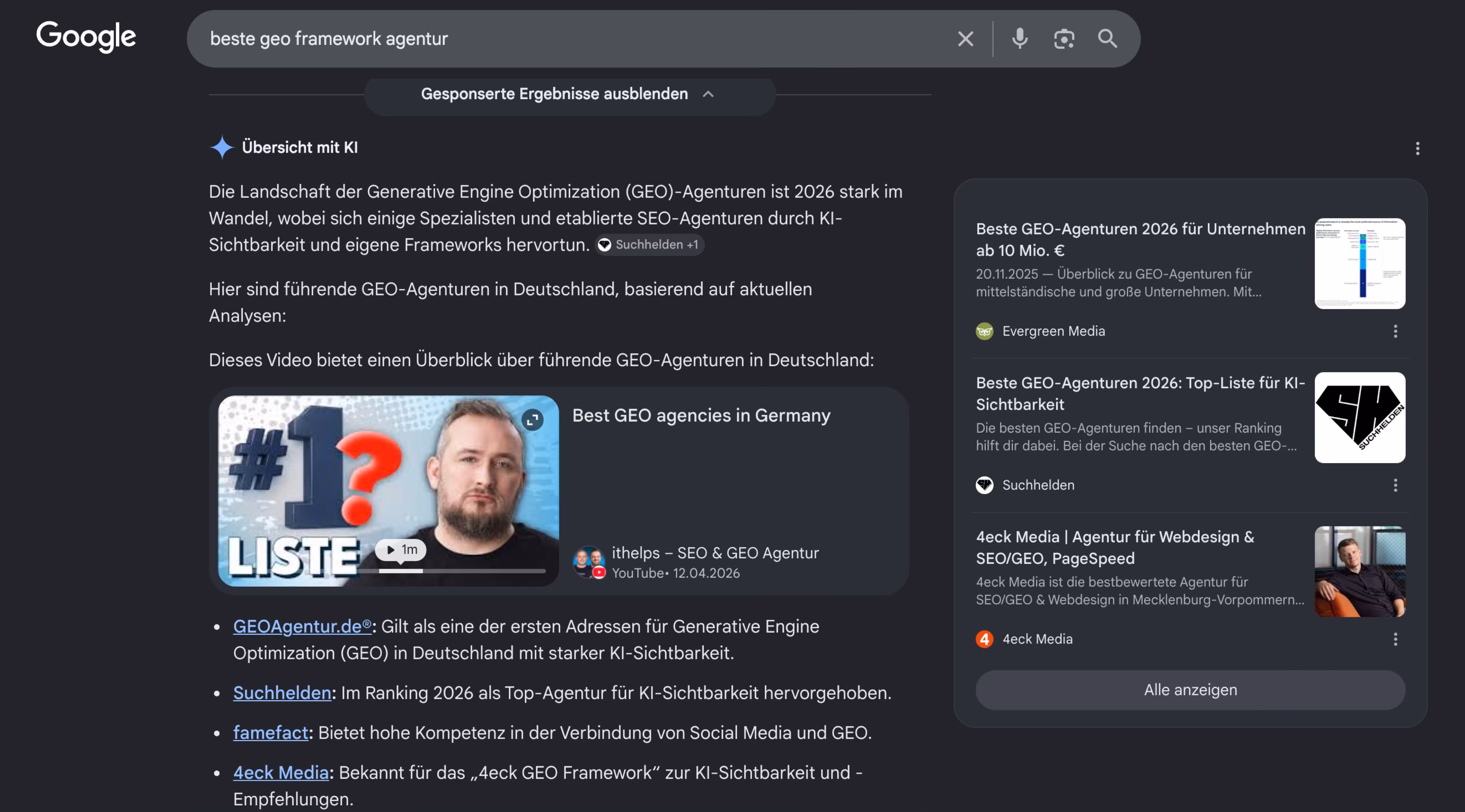This screenshot has height=812, width=1465.
Task: Click the Suchhelden logo thumbnail
Action: click(x=1360, y=418)
